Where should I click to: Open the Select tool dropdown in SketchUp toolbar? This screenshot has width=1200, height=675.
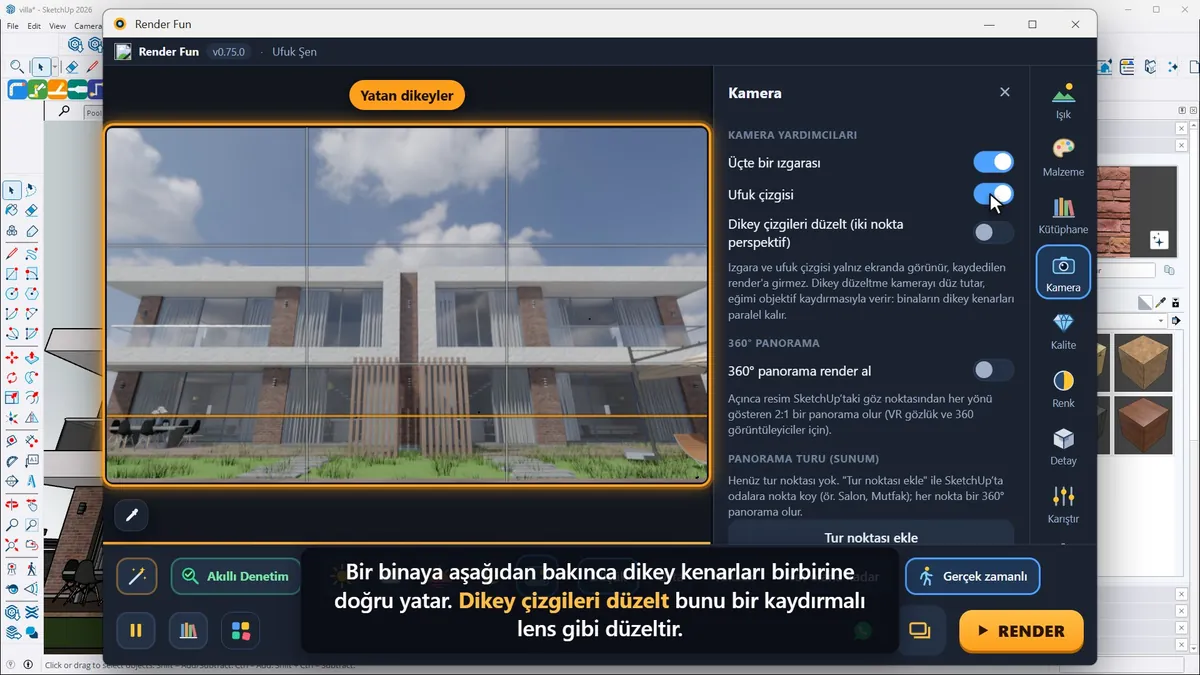click(53, 67)
